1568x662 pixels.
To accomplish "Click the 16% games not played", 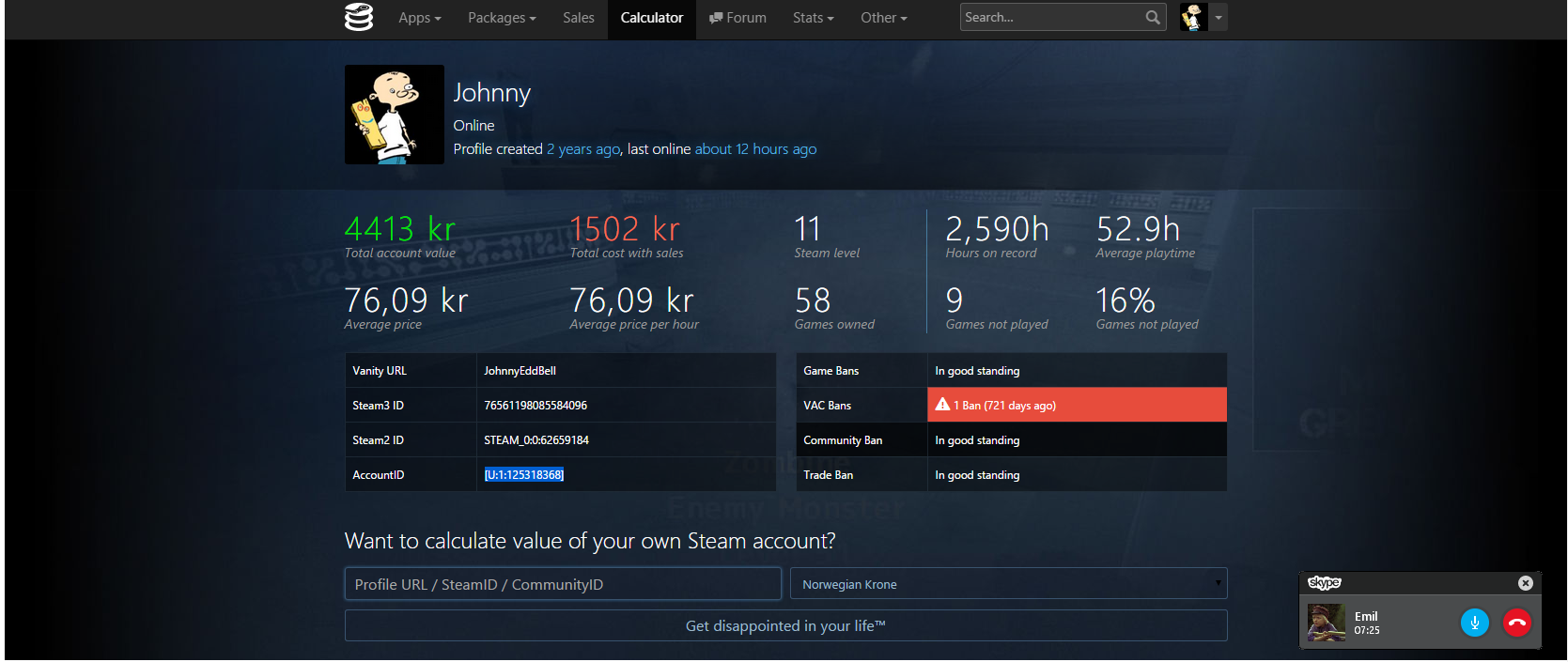I will (x=1126, y=300).
